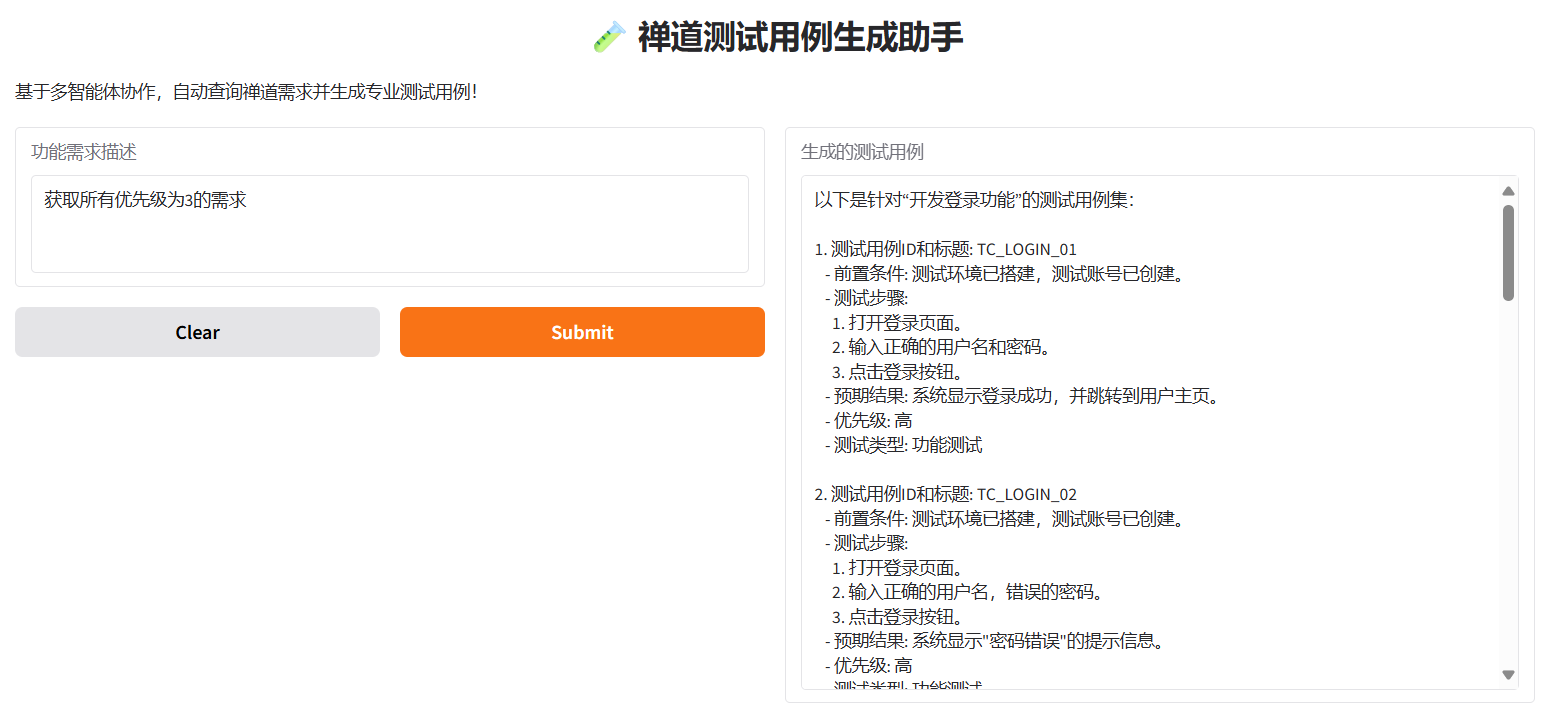The image size is (1551, 721).
Task: Click 优先级: 高 under TC_LOGIN_02
Action: point(868,666)
